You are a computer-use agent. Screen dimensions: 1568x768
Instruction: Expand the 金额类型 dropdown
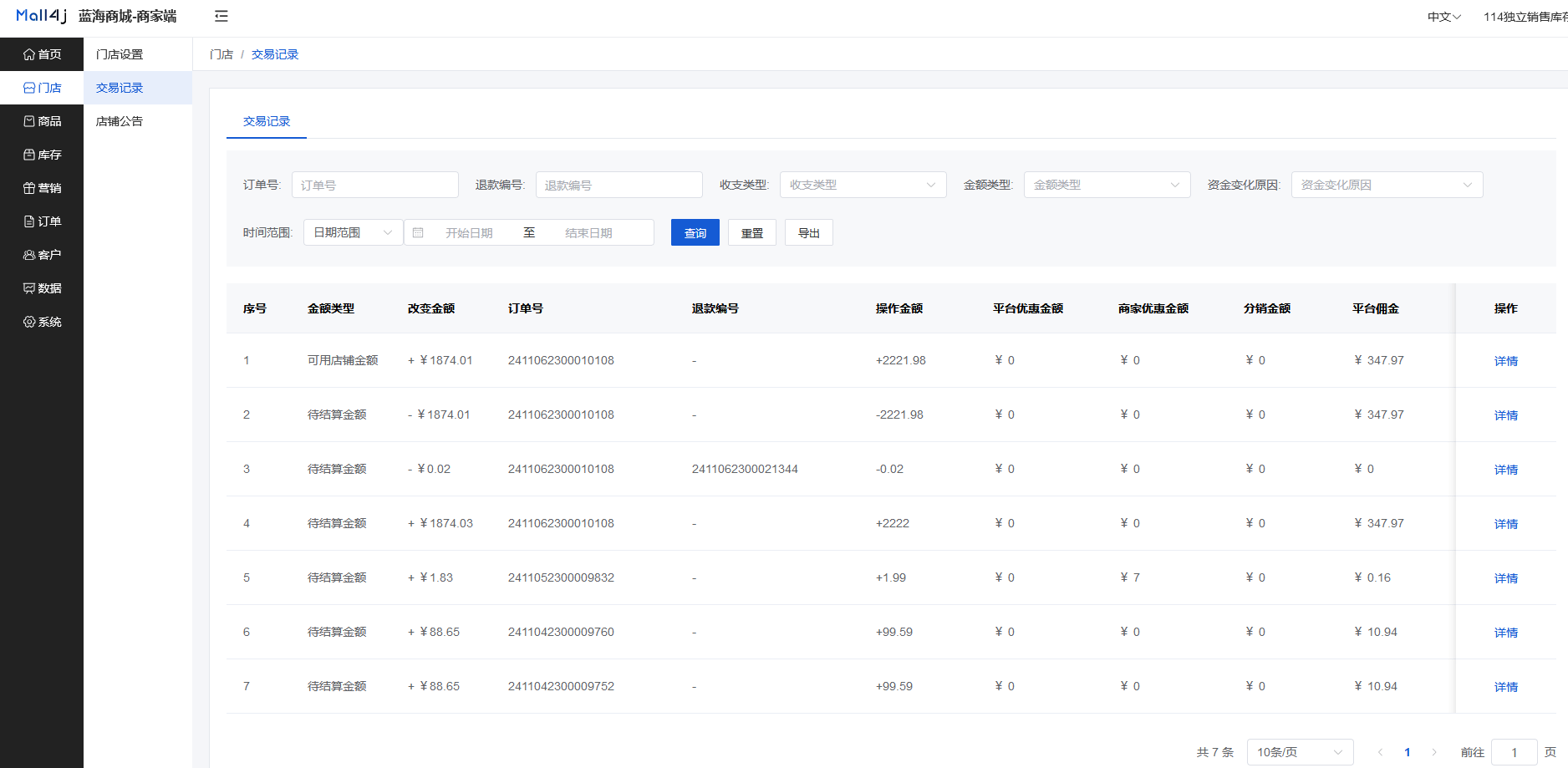[x=1107, y=185]
